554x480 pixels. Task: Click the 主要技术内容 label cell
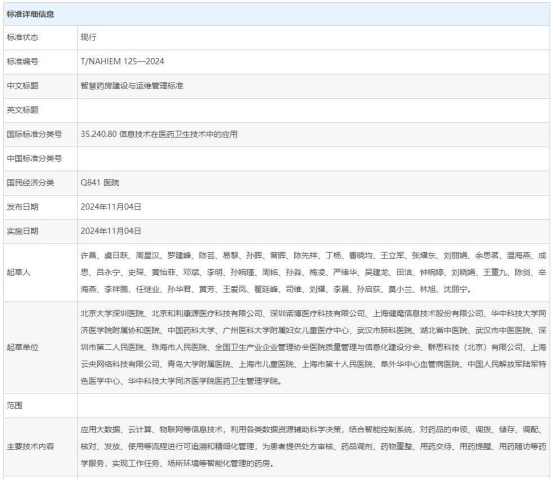click(41, 446)
